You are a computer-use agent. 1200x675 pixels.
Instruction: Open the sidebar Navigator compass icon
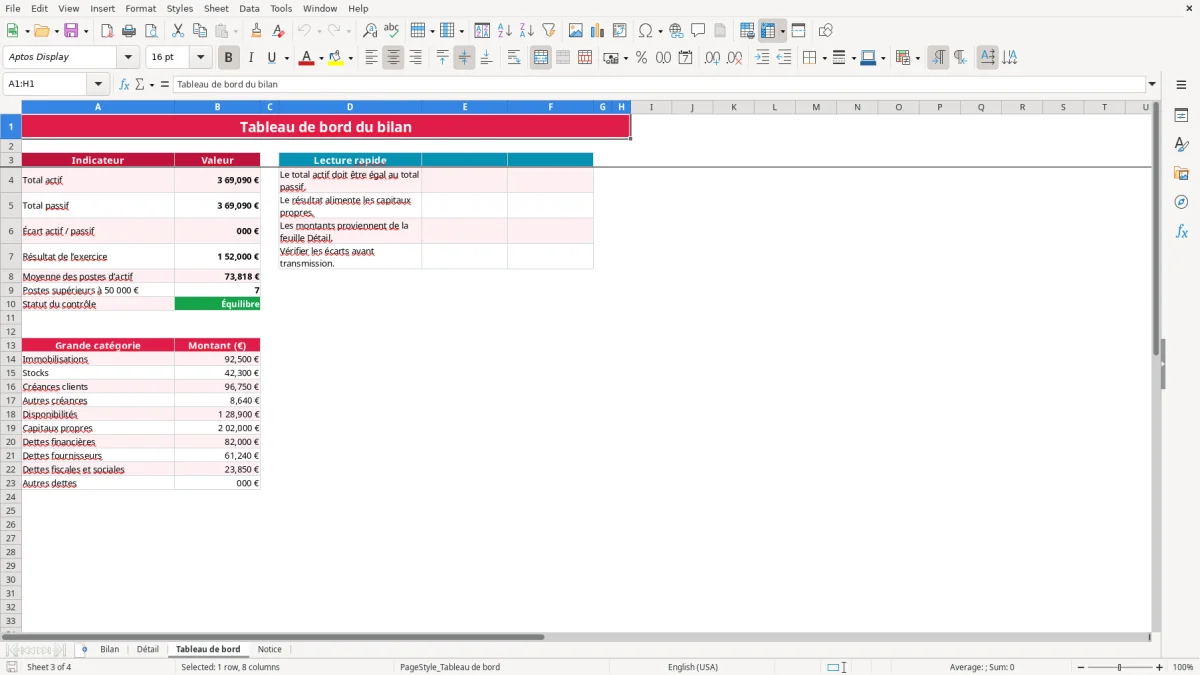pyautogui.click(x=1181, y=202)
